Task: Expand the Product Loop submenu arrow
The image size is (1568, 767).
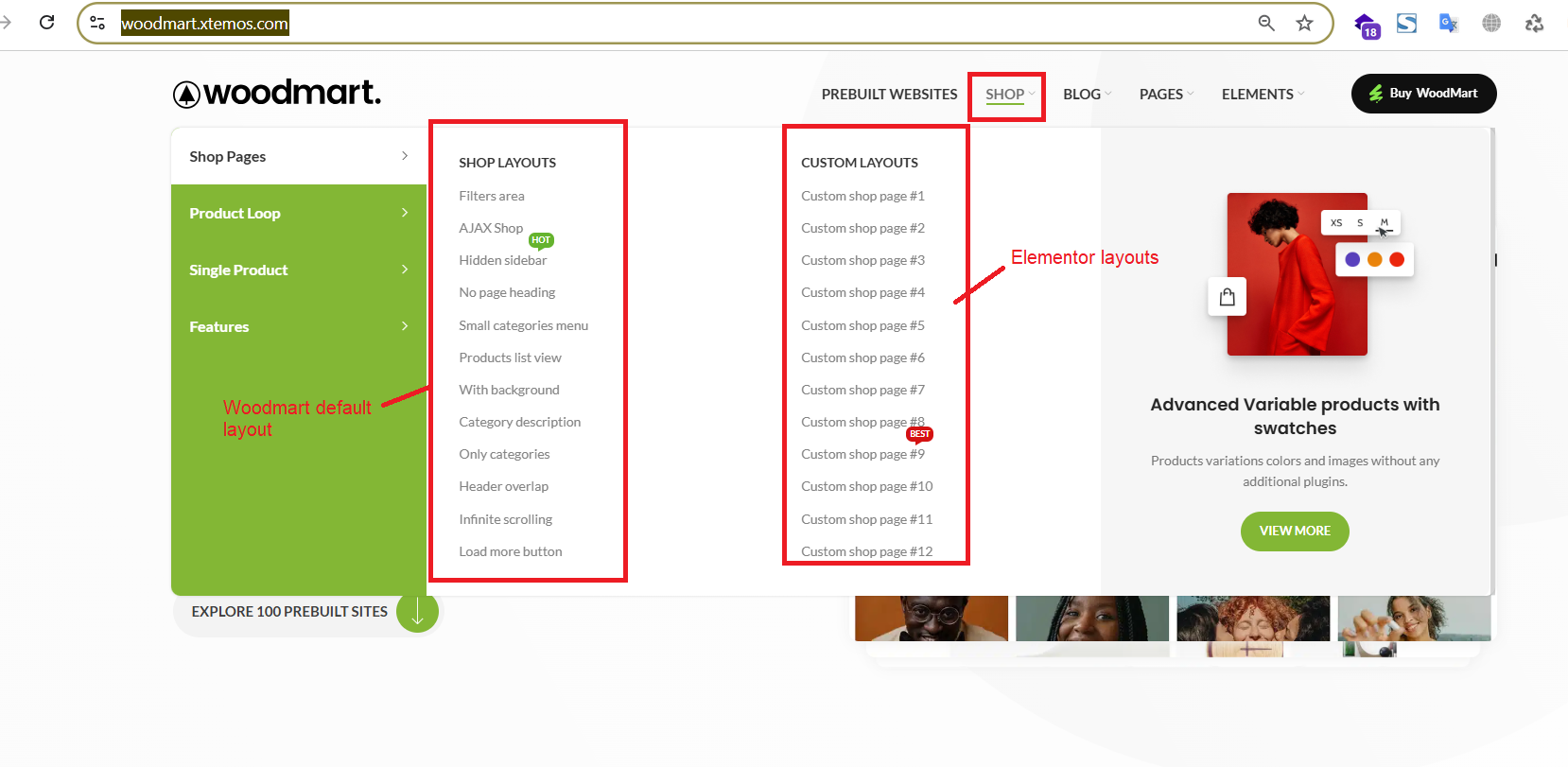Action: pos(405,213)
